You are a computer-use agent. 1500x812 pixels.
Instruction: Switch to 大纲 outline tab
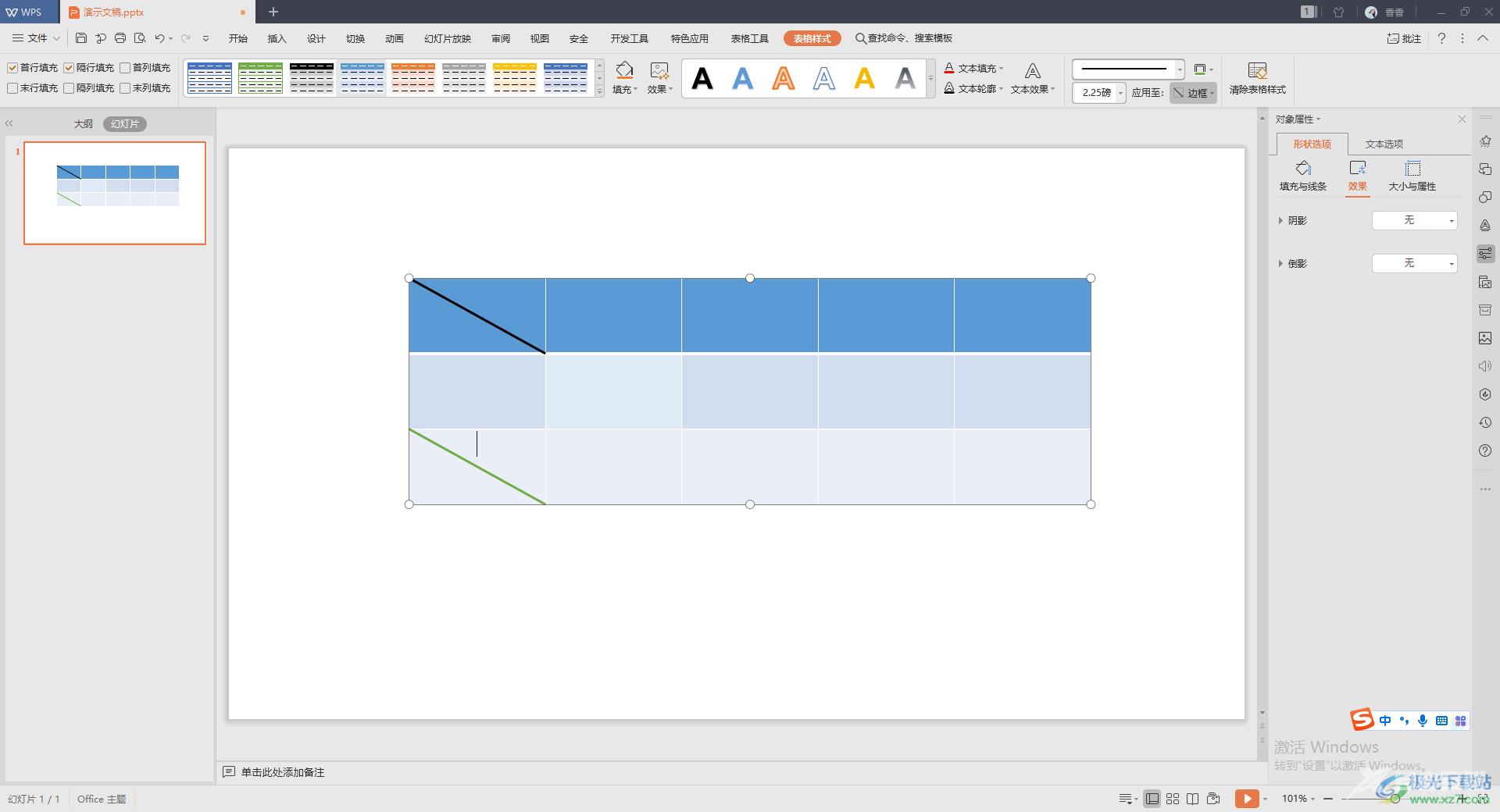84,123
